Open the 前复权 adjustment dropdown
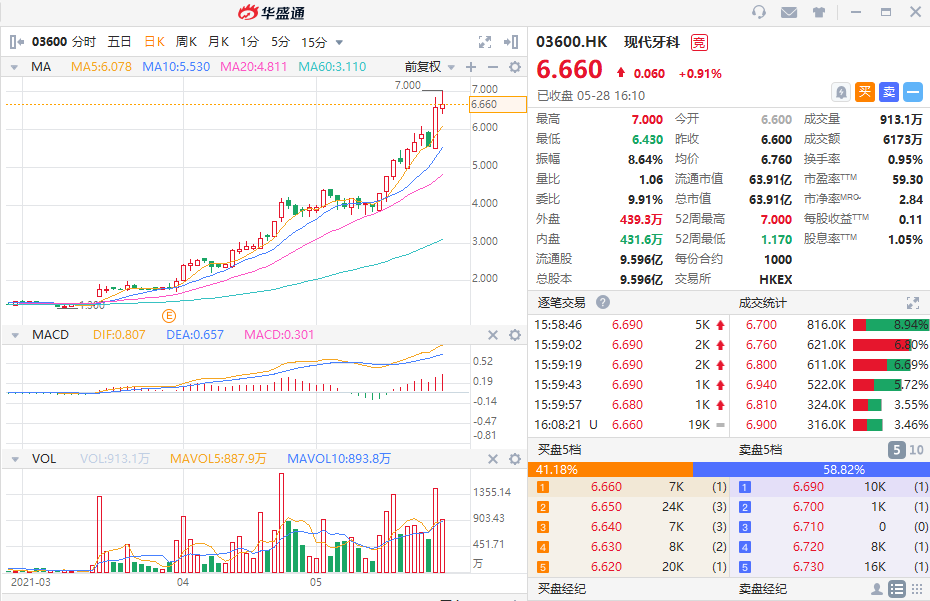The height and width of the screenshot is (601, 930). pos(429,67)
